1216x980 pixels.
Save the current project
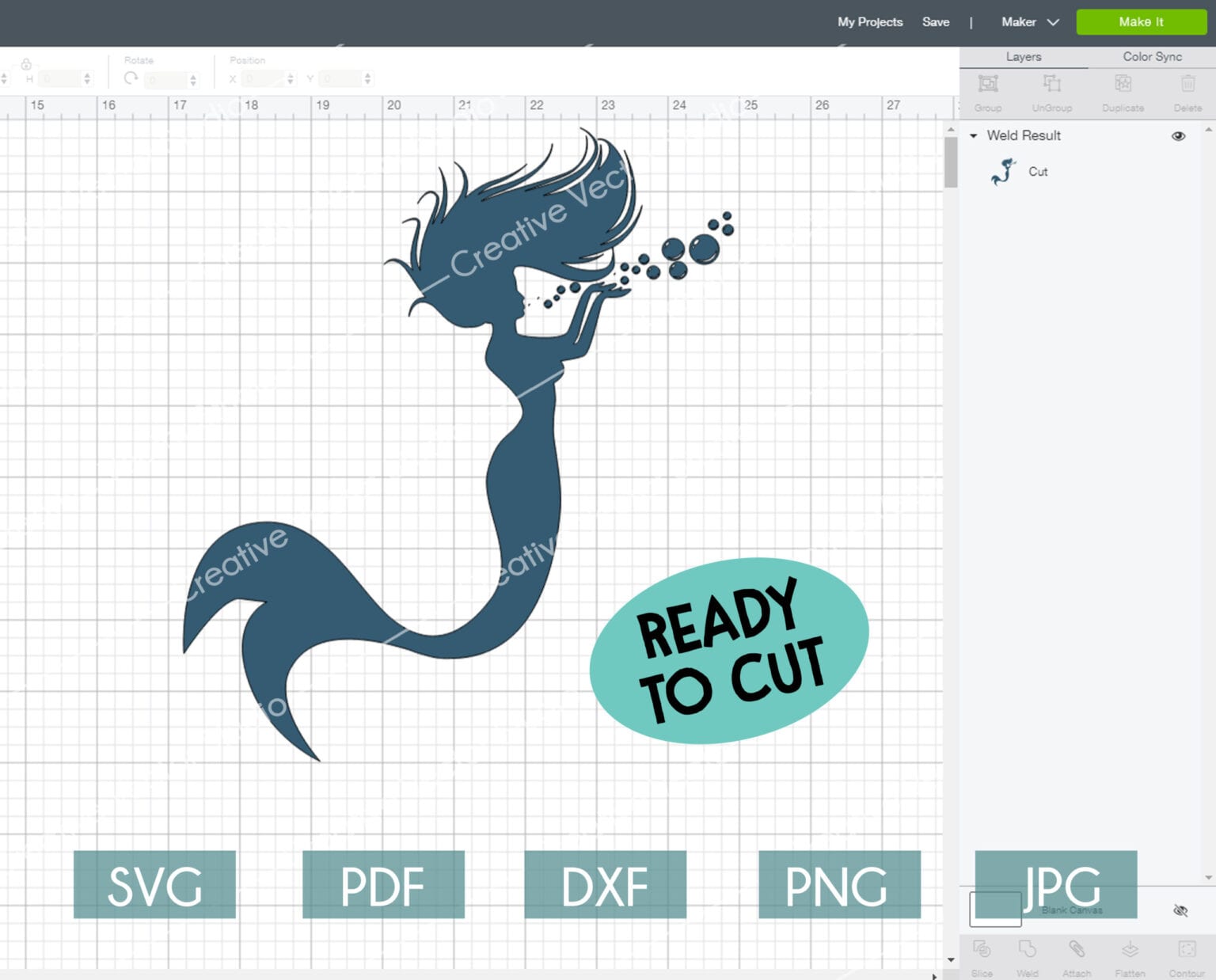pyautogui.click(x=936, y=22)
